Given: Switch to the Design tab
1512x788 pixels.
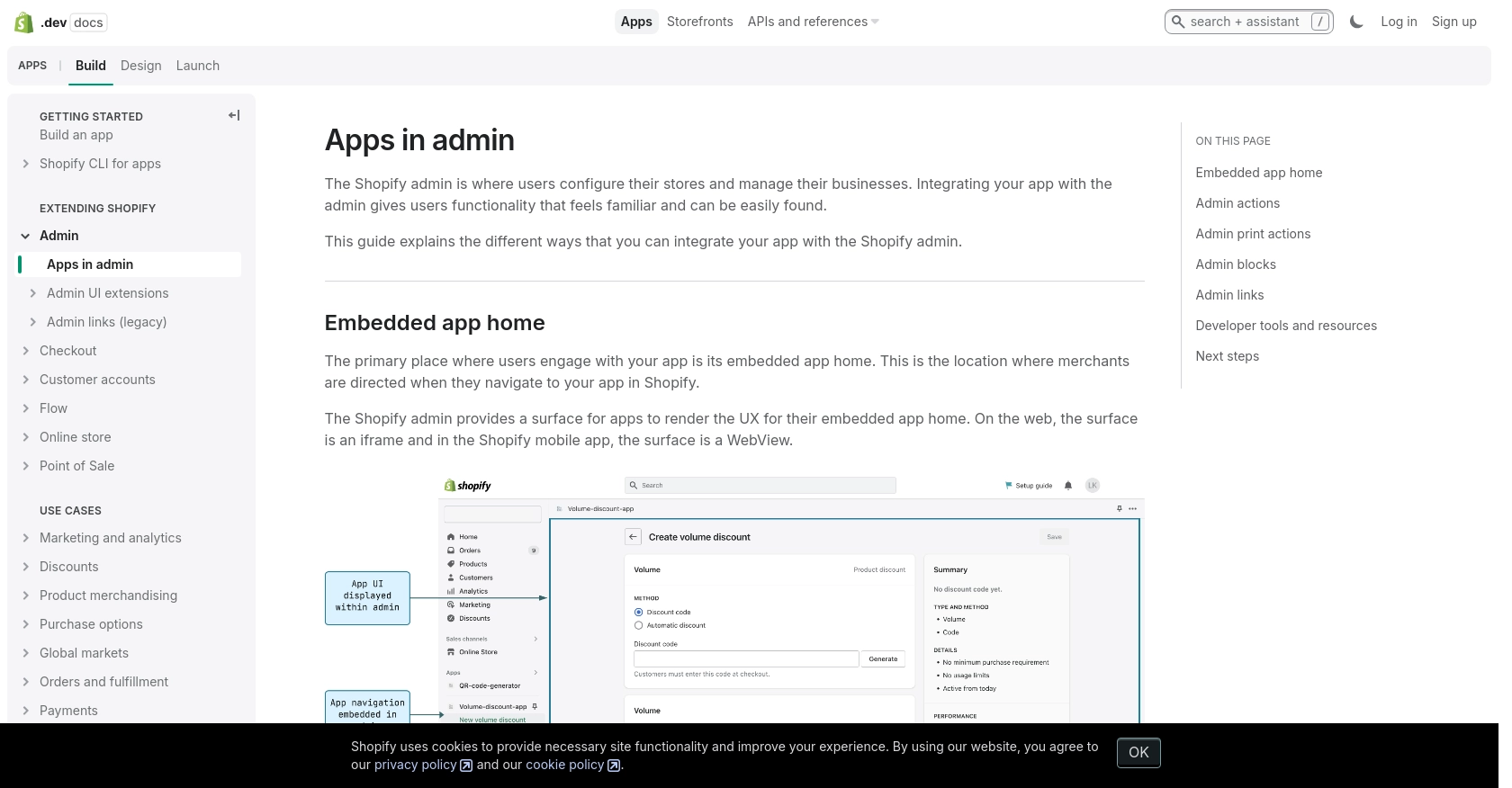Looking at the screenshot, I should coord(141,66).
